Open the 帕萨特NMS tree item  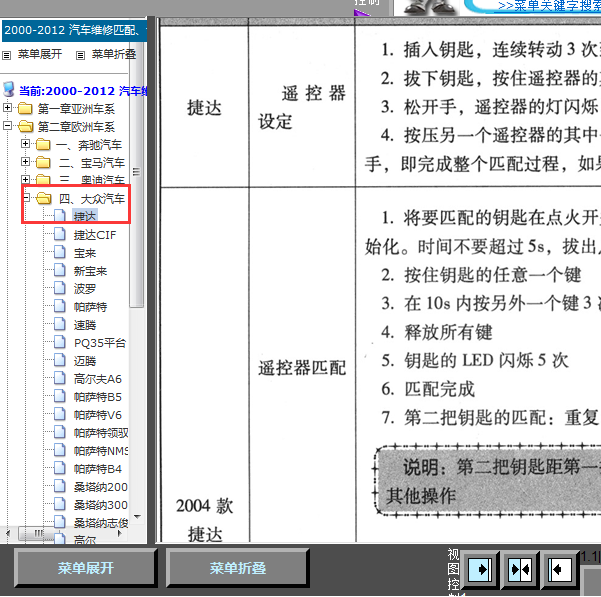click(x=101, y=451)
